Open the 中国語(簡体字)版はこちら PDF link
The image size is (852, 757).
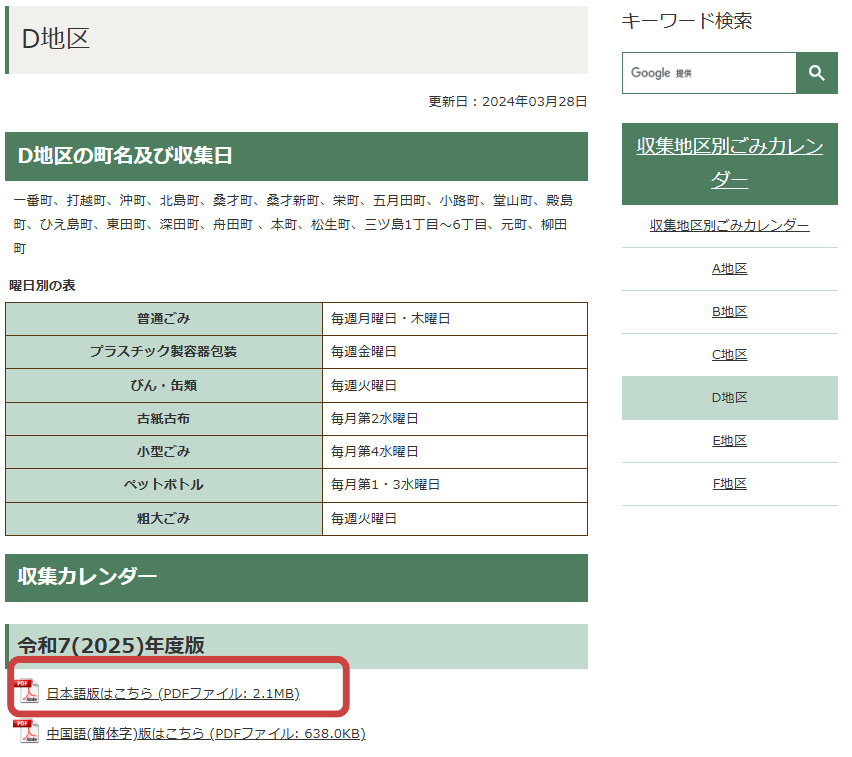tap(205, 733)
